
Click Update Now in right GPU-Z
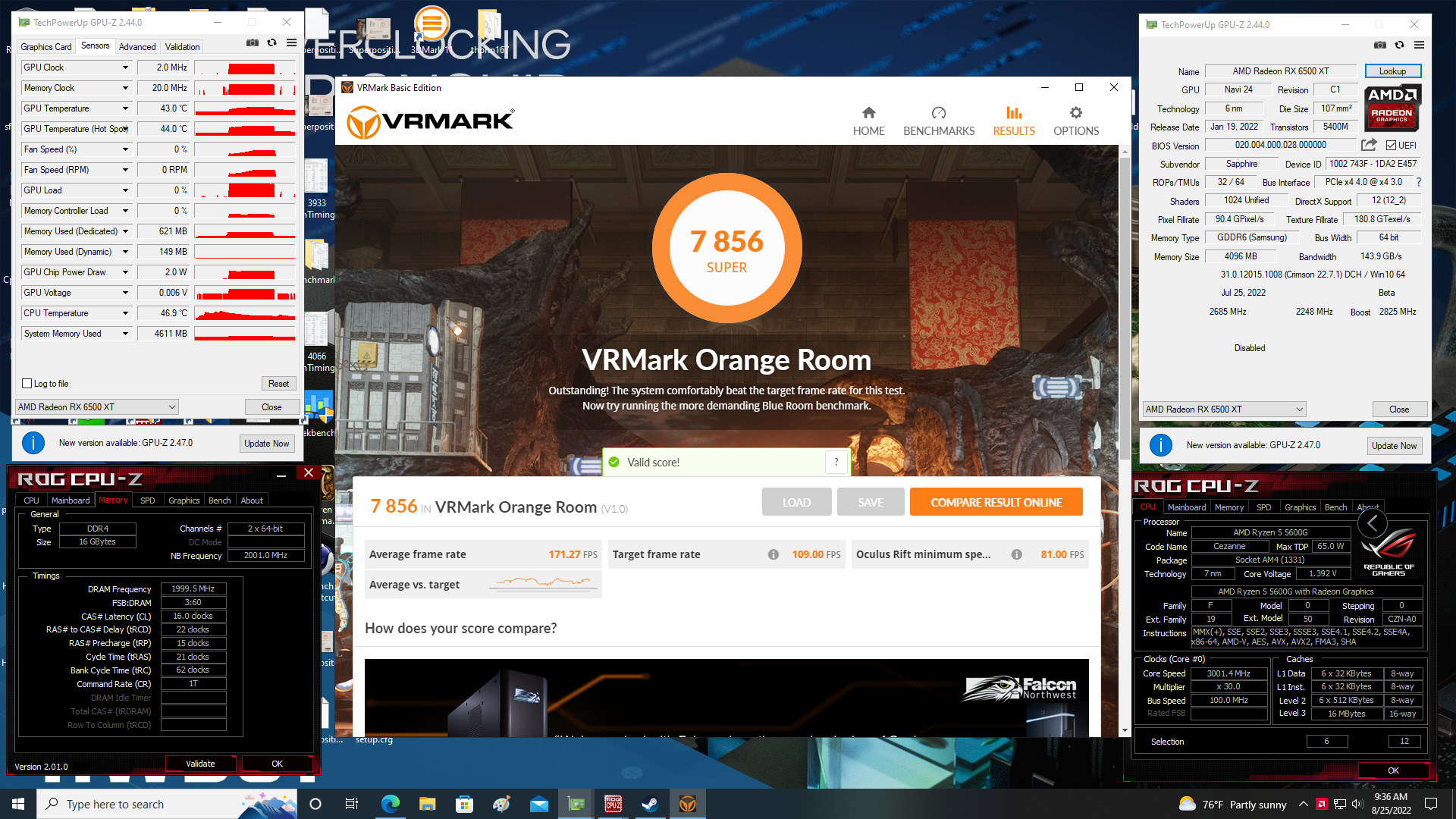click(x=1394, y=446)
